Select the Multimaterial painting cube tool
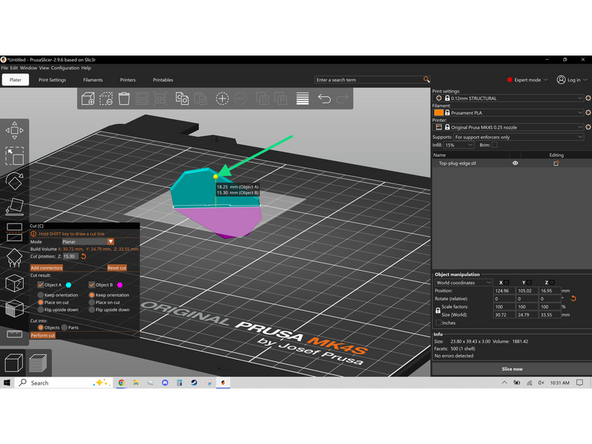This screenshot has width=592, height=444. tap(14, 308)
